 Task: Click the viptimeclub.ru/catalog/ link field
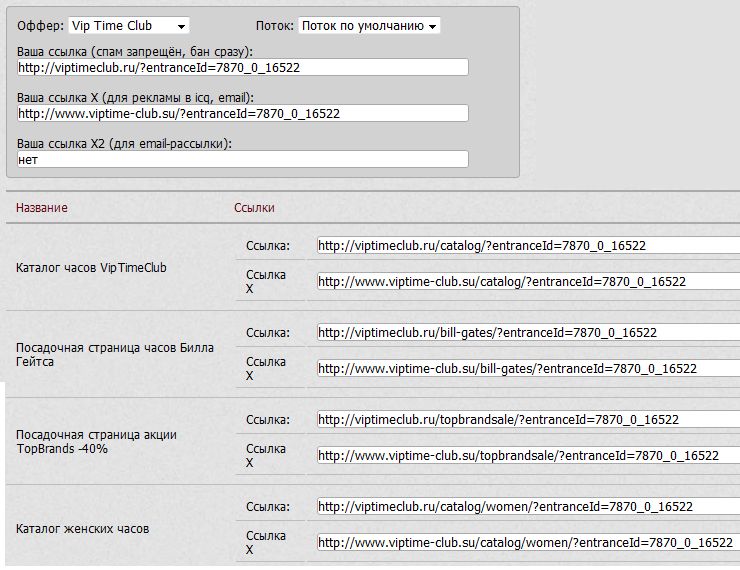(x=528, y=245)
